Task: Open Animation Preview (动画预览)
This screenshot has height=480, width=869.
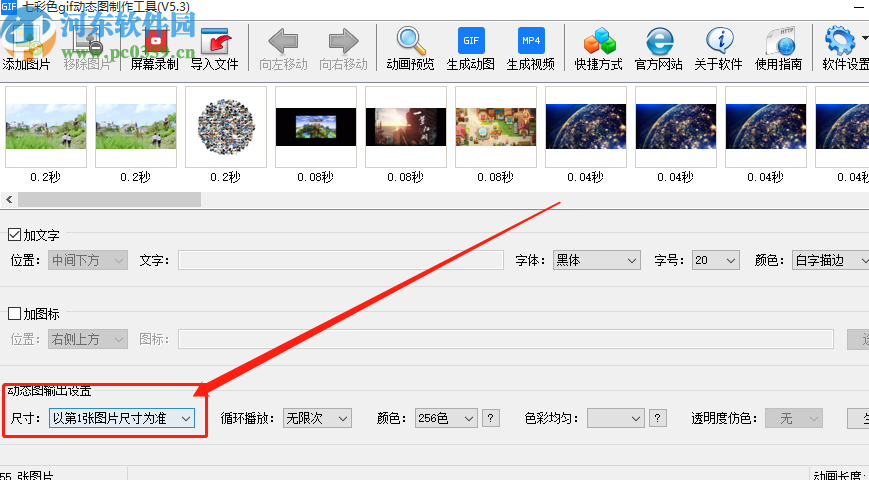Action: tap(411, 48)
